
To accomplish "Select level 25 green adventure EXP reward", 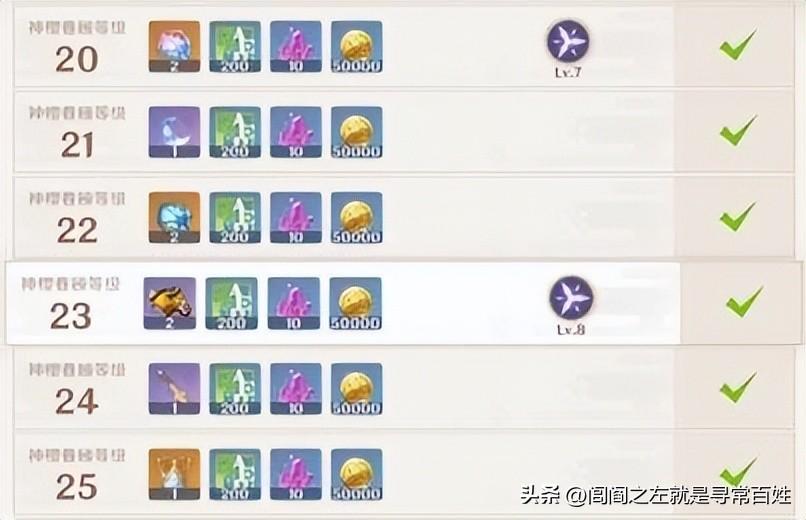I will 235,474.
